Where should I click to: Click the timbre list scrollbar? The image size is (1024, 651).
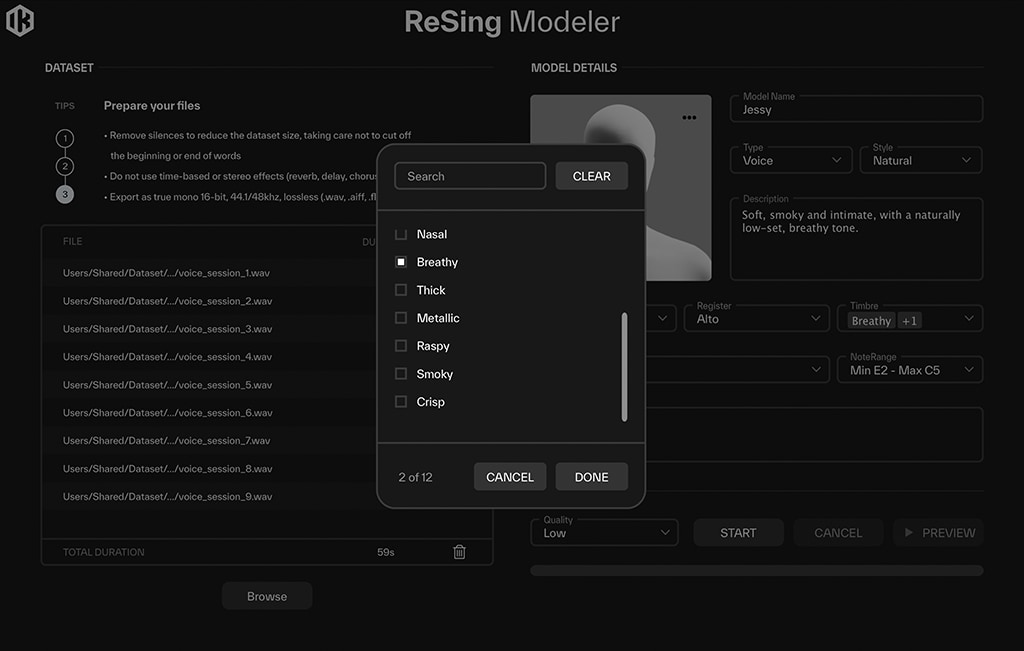tap(624, 367)
